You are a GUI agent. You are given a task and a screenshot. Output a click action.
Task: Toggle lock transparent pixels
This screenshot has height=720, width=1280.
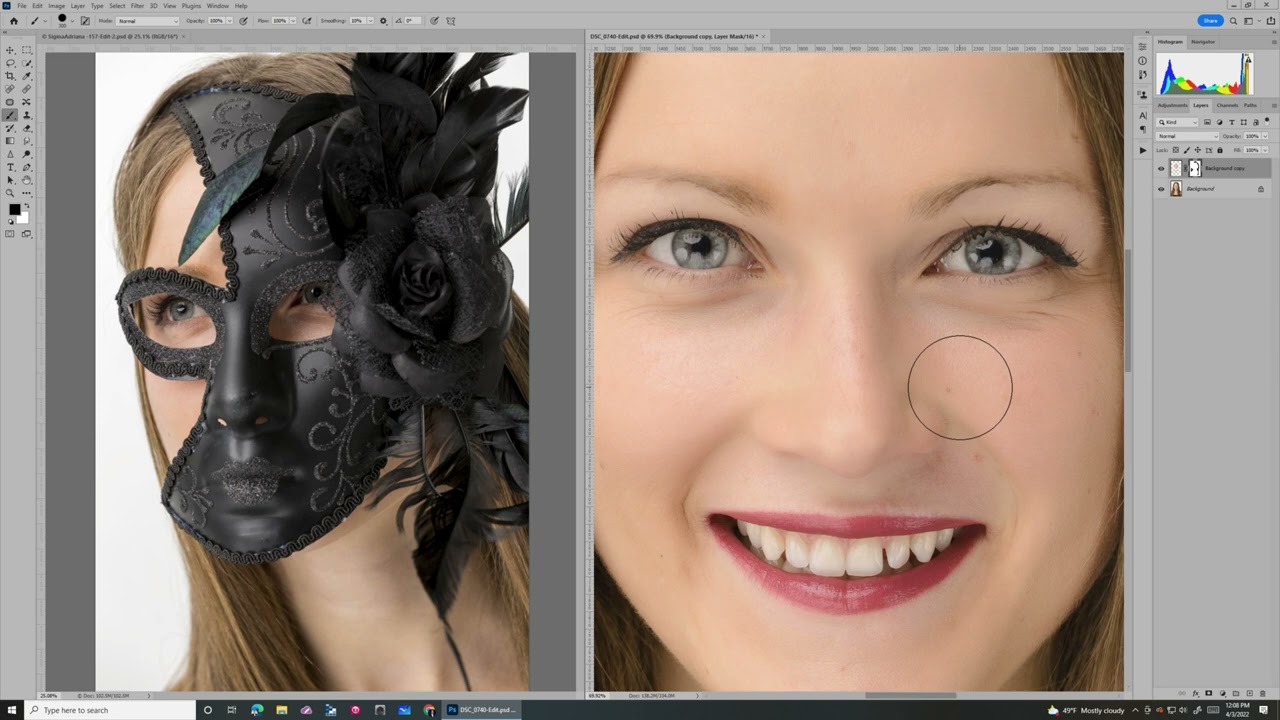coord(1176,150)
